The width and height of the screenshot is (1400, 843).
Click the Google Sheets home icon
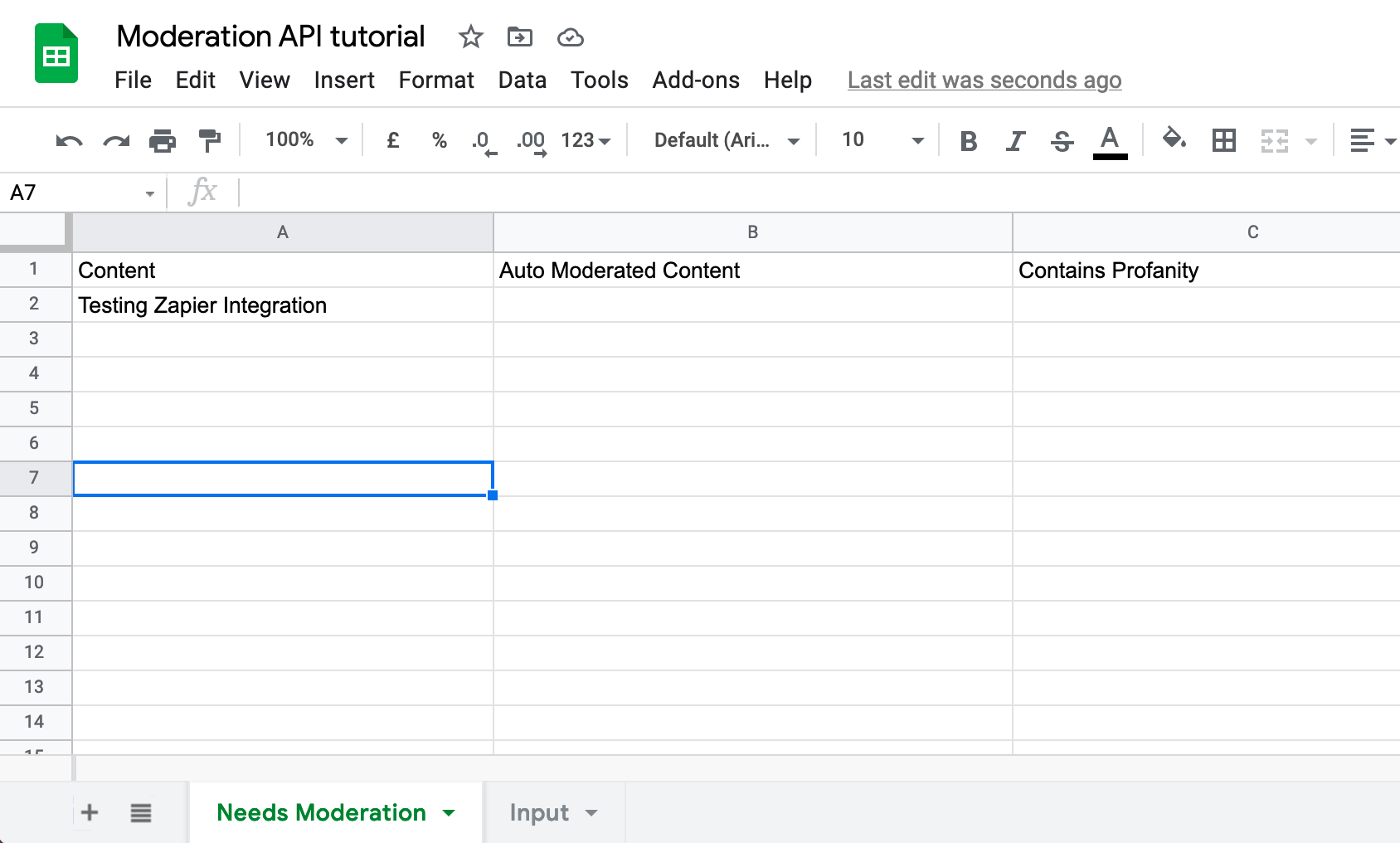56,54
